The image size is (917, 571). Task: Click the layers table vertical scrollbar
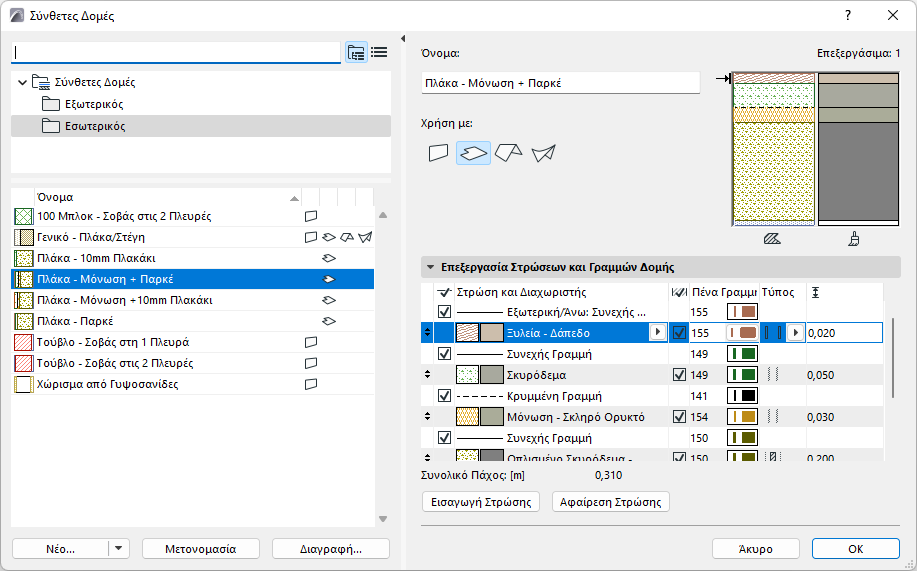(893, 358)
